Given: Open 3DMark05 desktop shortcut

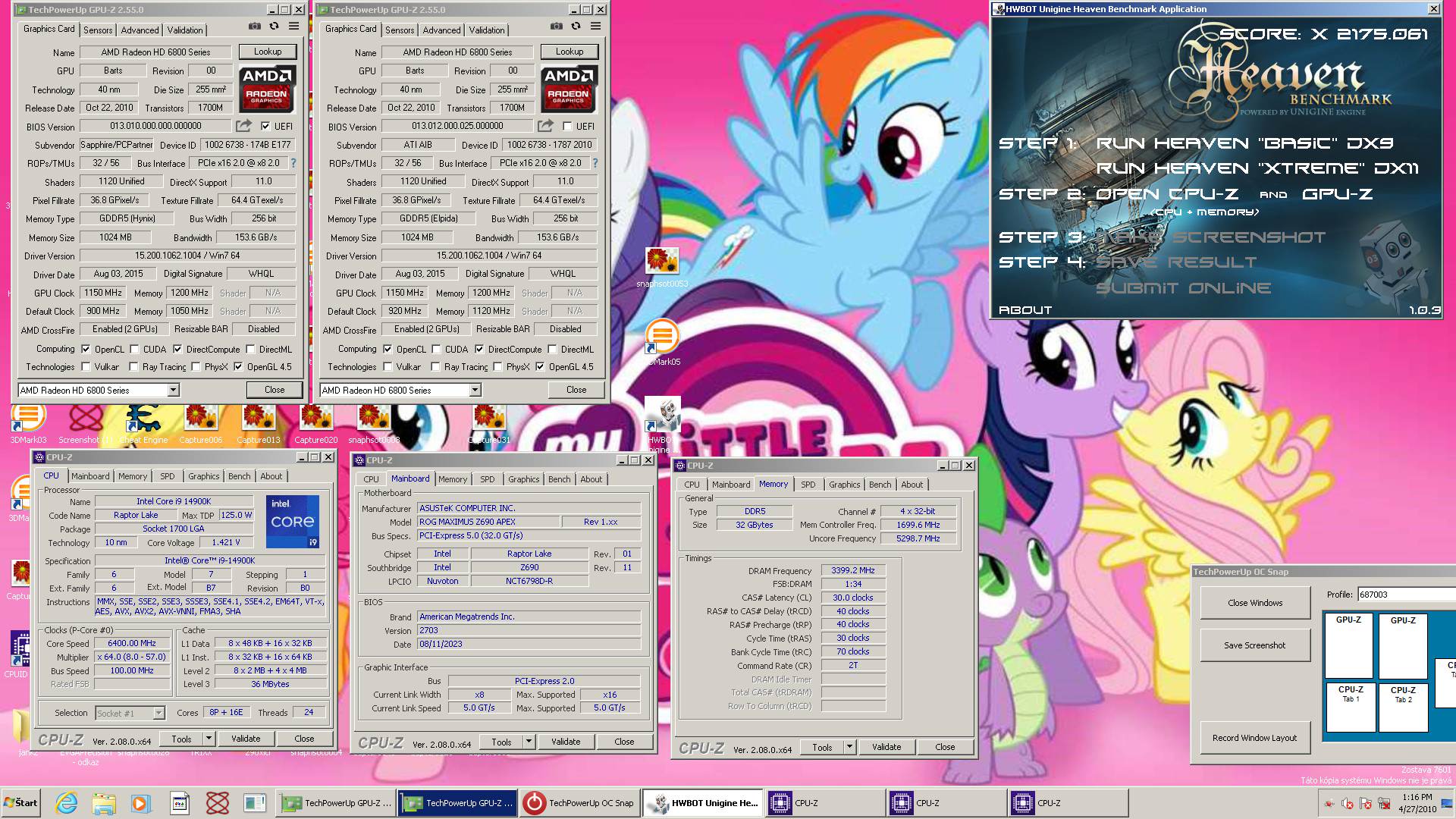Looking at the screenshot, I should (x=662, y=343).
